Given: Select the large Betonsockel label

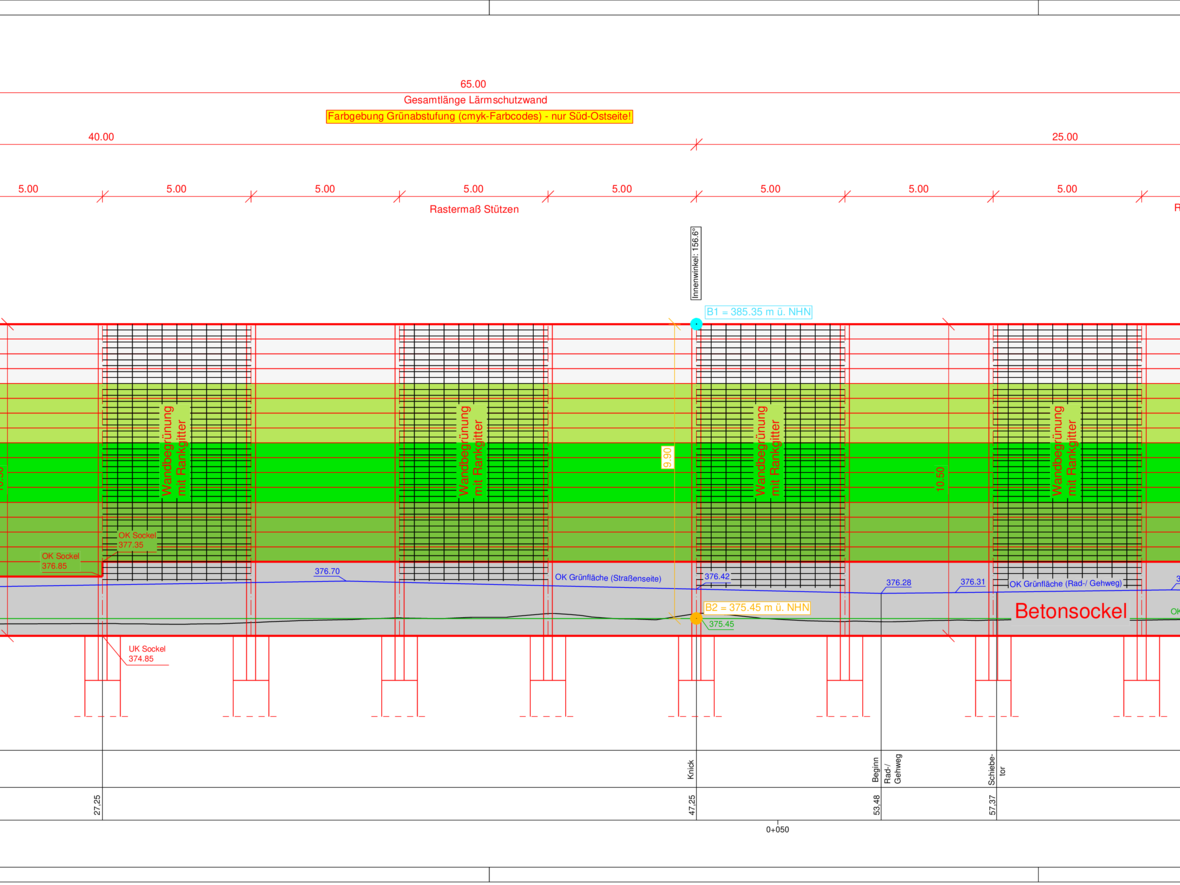Looking at the screenshot, I should click(1070, 612).
